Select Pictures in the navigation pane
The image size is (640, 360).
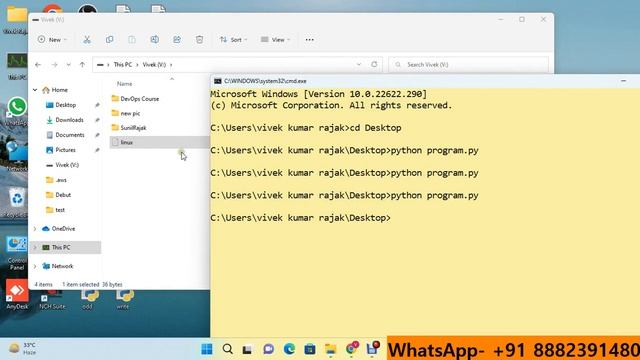65,150
